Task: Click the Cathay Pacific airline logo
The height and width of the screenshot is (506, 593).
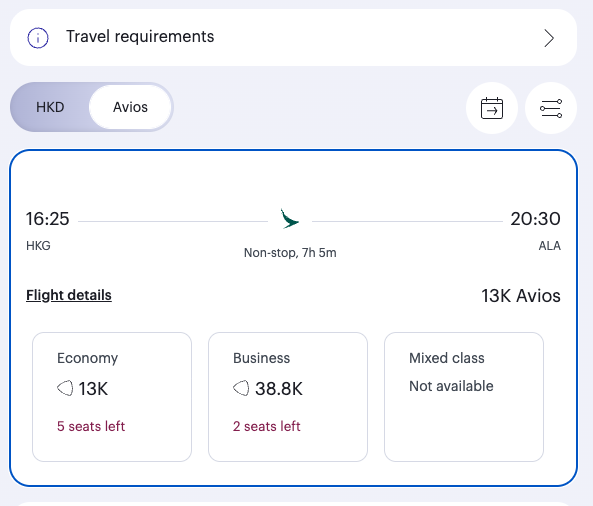Action: (290, 219)
